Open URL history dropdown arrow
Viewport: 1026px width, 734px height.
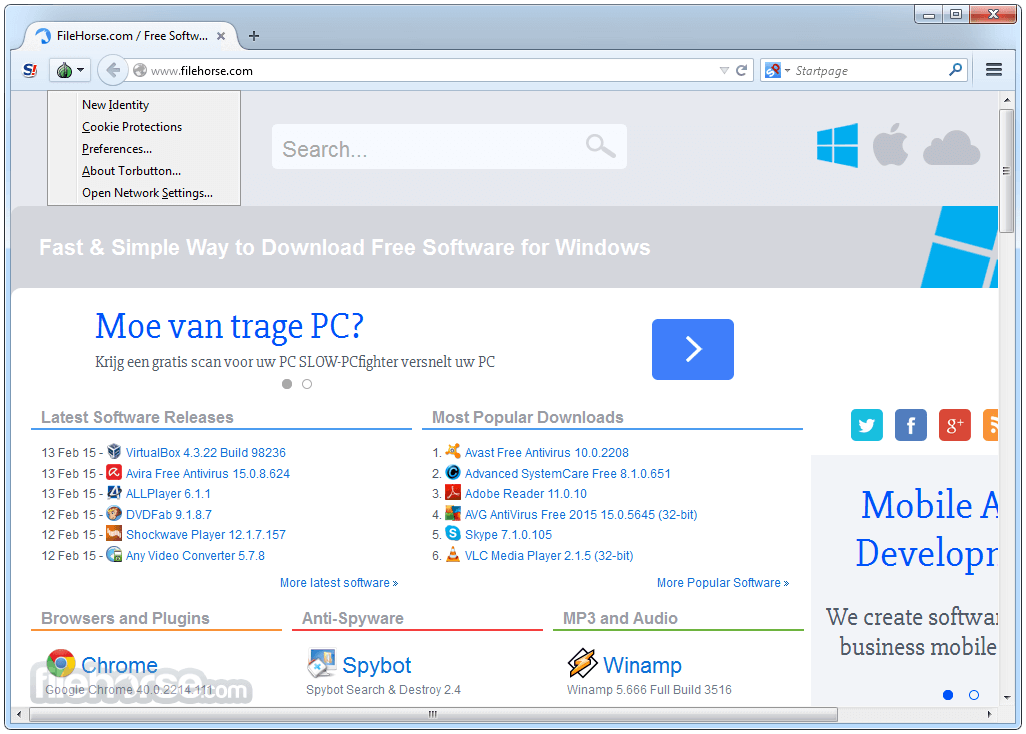pos(724,70)
